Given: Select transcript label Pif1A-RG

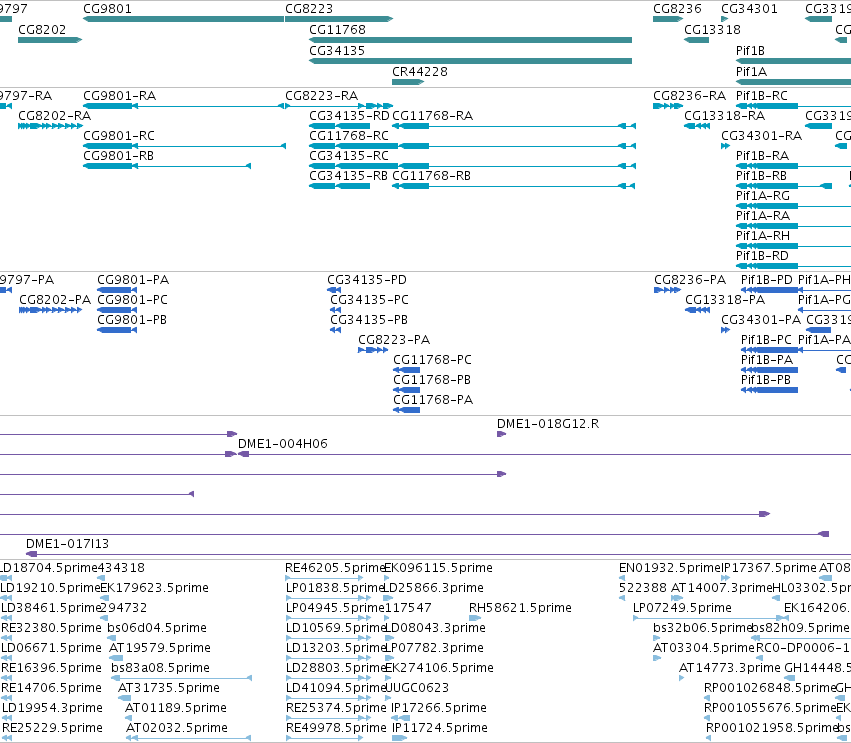Looking at the screenshot, I should point(763,196).
